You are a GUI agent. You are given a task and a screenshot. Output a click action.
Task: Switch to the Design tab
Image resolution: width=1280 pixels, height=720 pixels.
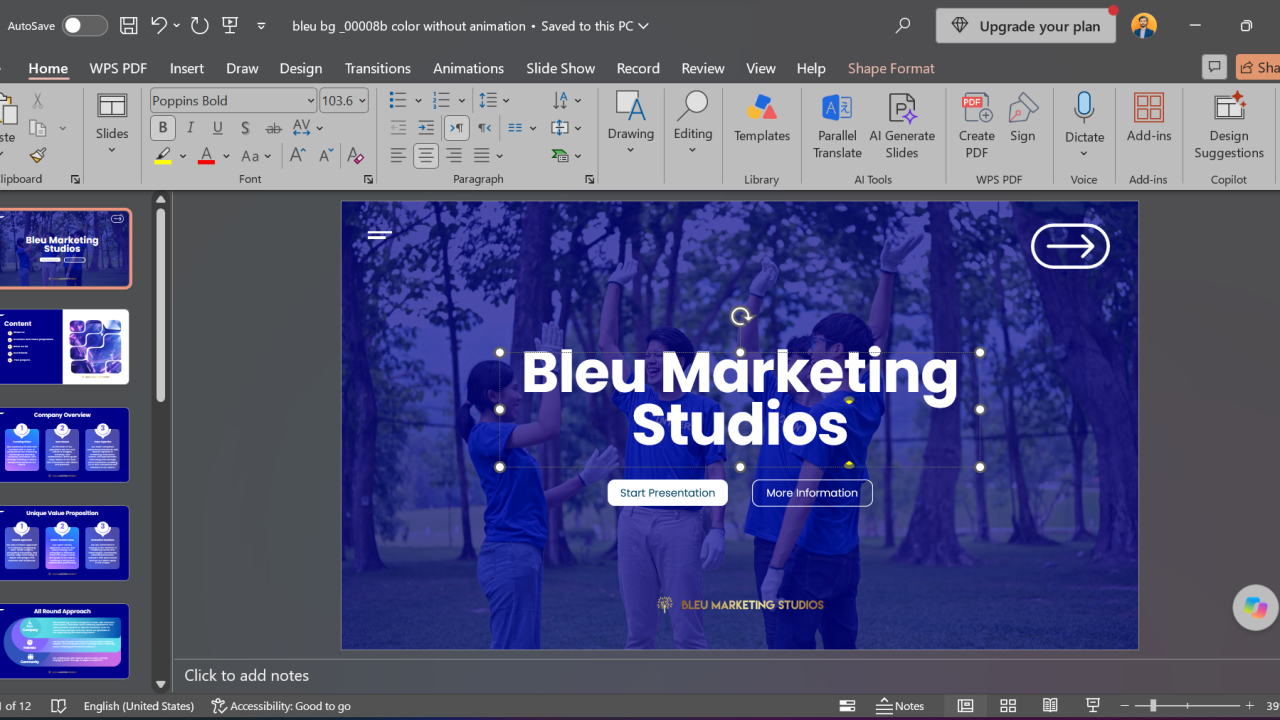coord(301,68)
